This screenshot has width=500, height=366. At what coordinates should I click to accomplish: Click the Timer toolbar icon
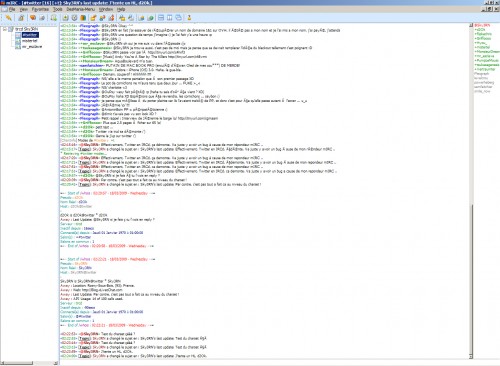click(x=75, y=18)
